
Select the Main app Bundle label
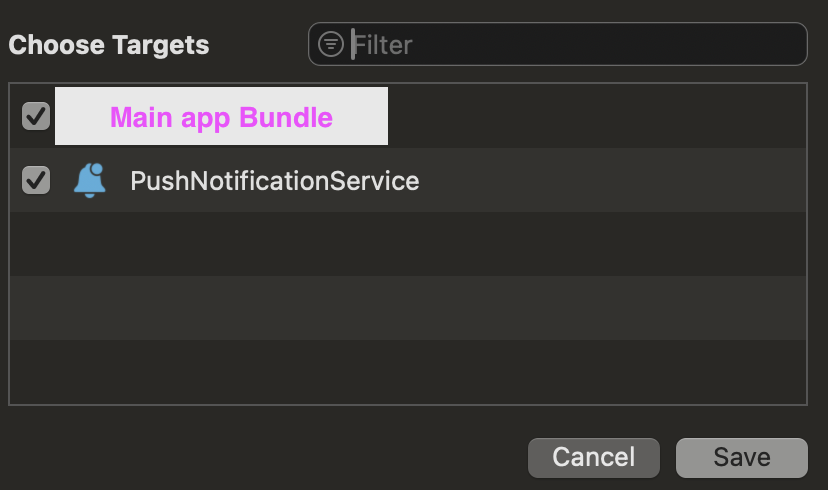point(221,117)
